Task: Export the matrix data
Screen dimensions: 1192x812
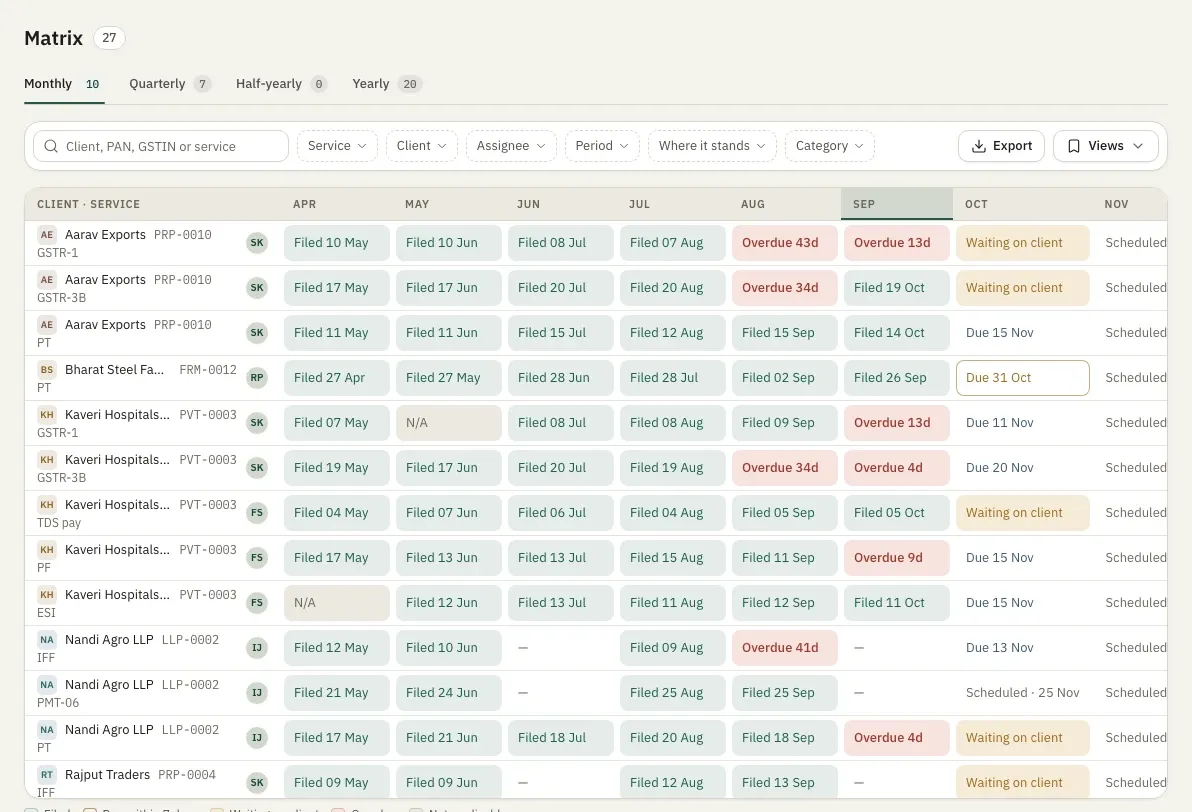Action: [1001, 146]
